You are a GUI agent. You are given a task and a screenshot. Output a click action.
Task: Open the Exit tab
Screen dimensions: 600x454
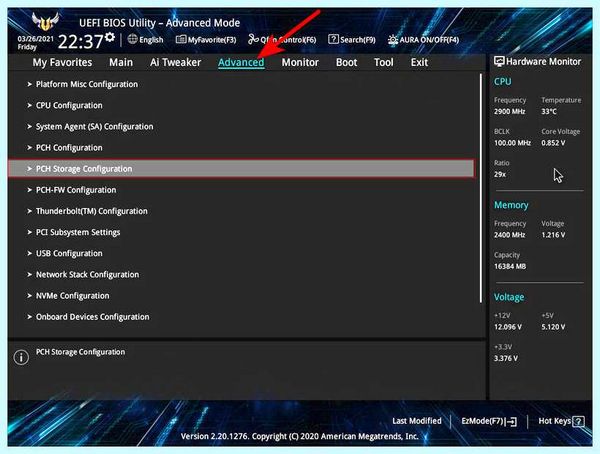419,62
